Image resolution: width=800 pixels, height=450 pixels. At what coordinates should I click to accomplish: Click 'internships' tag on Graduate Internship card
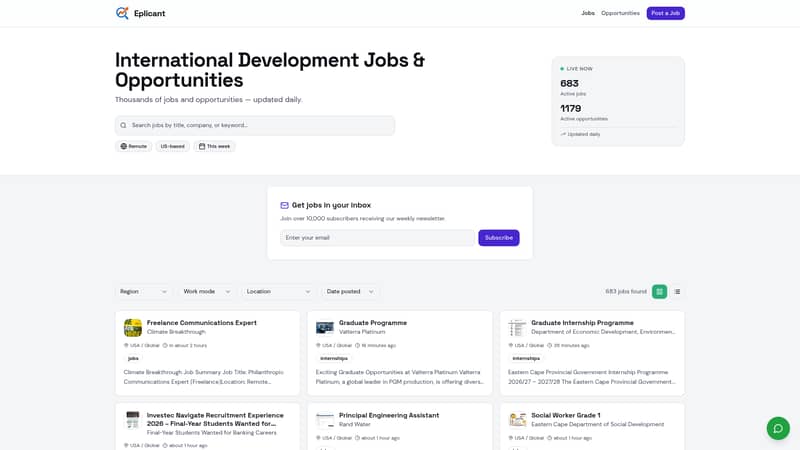(526, 359)
